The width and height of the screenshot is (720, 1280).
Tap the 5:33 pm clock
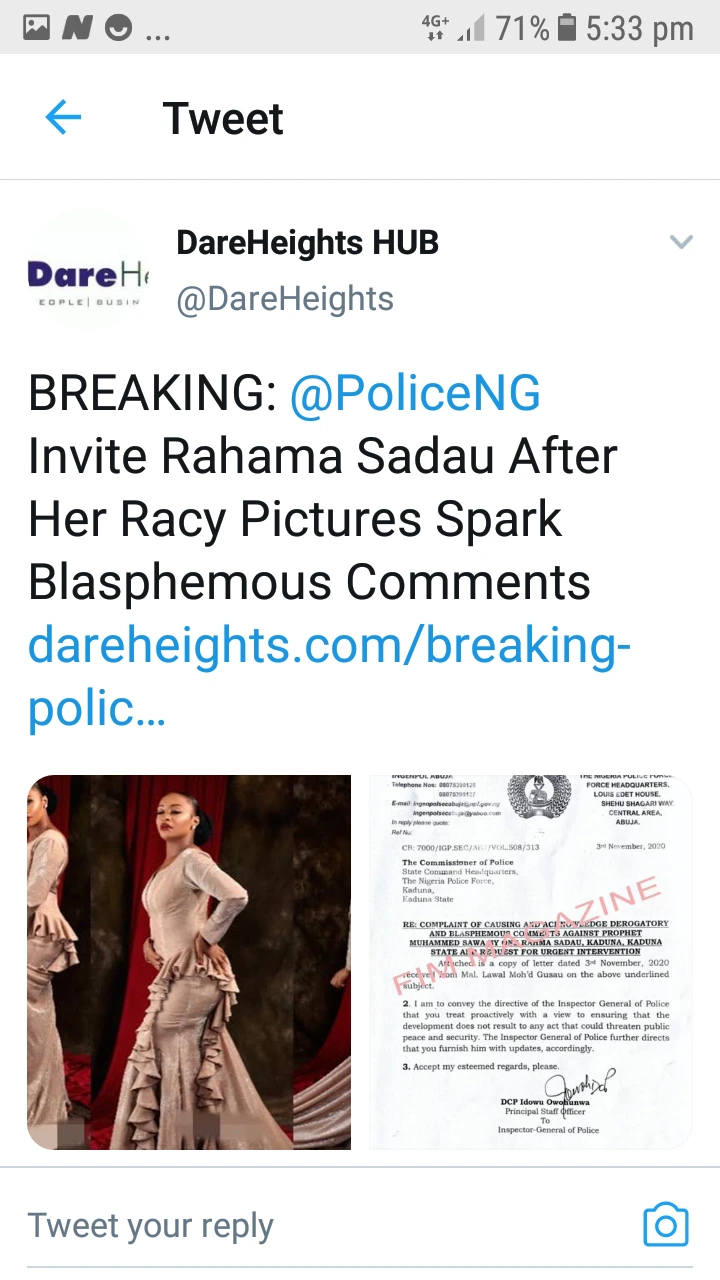coord(640,28)
